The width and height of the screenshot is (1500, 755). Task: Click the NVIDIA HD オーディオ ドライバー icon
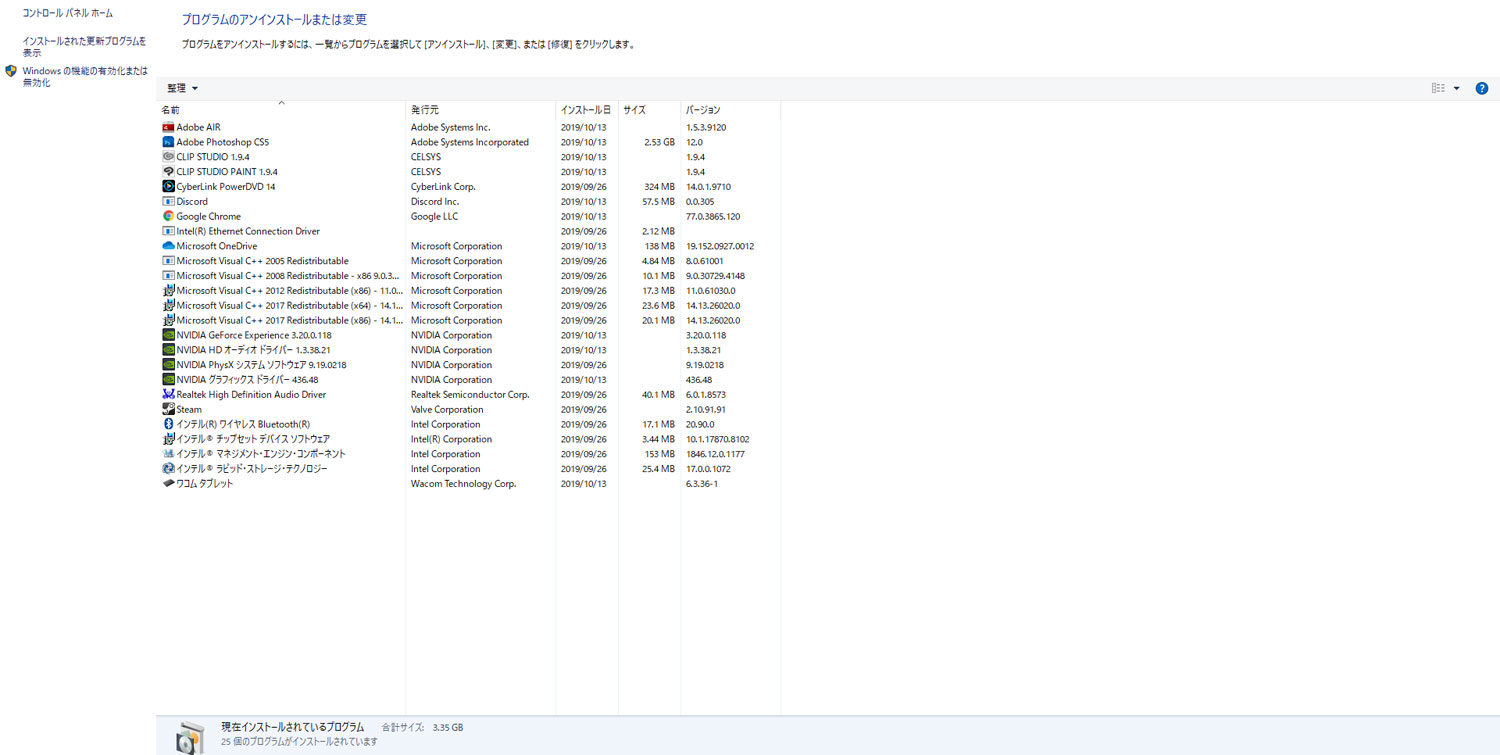point(168,350)
